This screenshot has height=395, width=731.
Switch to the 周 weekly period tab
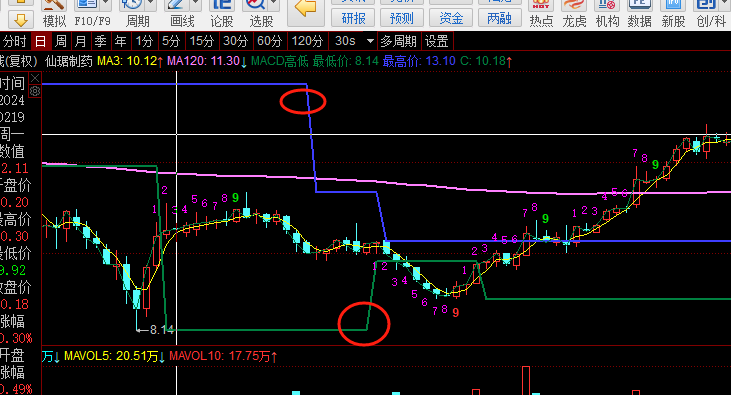click(x=61, y=41)
